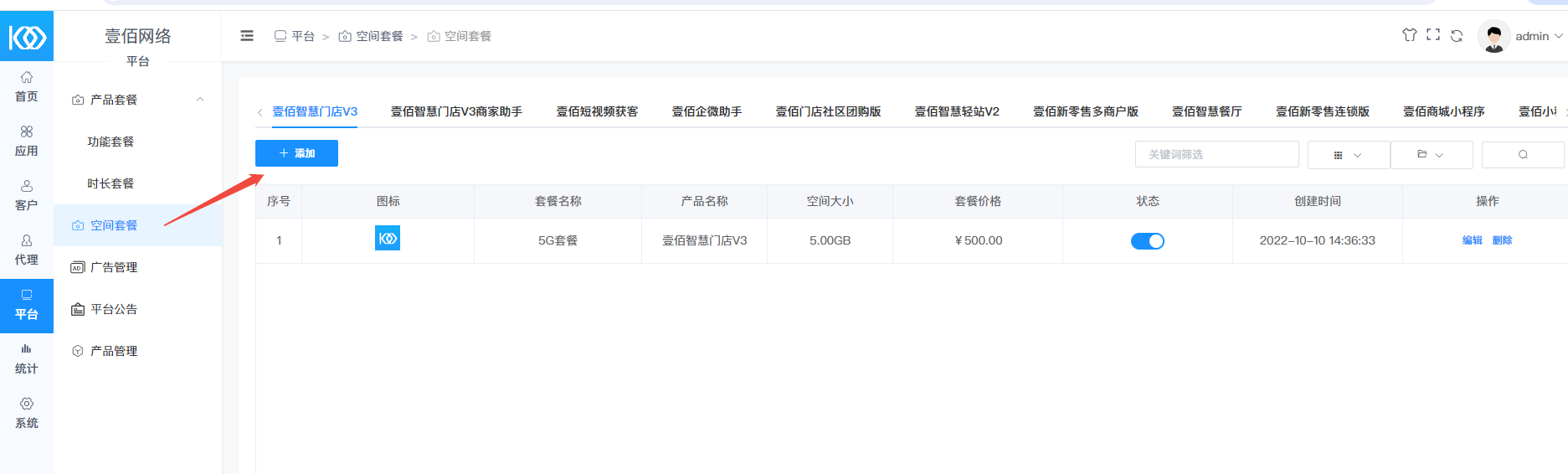Click 壹佰智慧门店V3 product name cell
Viewport: 1568px width, 474px height.
click(x=705, y=240)
